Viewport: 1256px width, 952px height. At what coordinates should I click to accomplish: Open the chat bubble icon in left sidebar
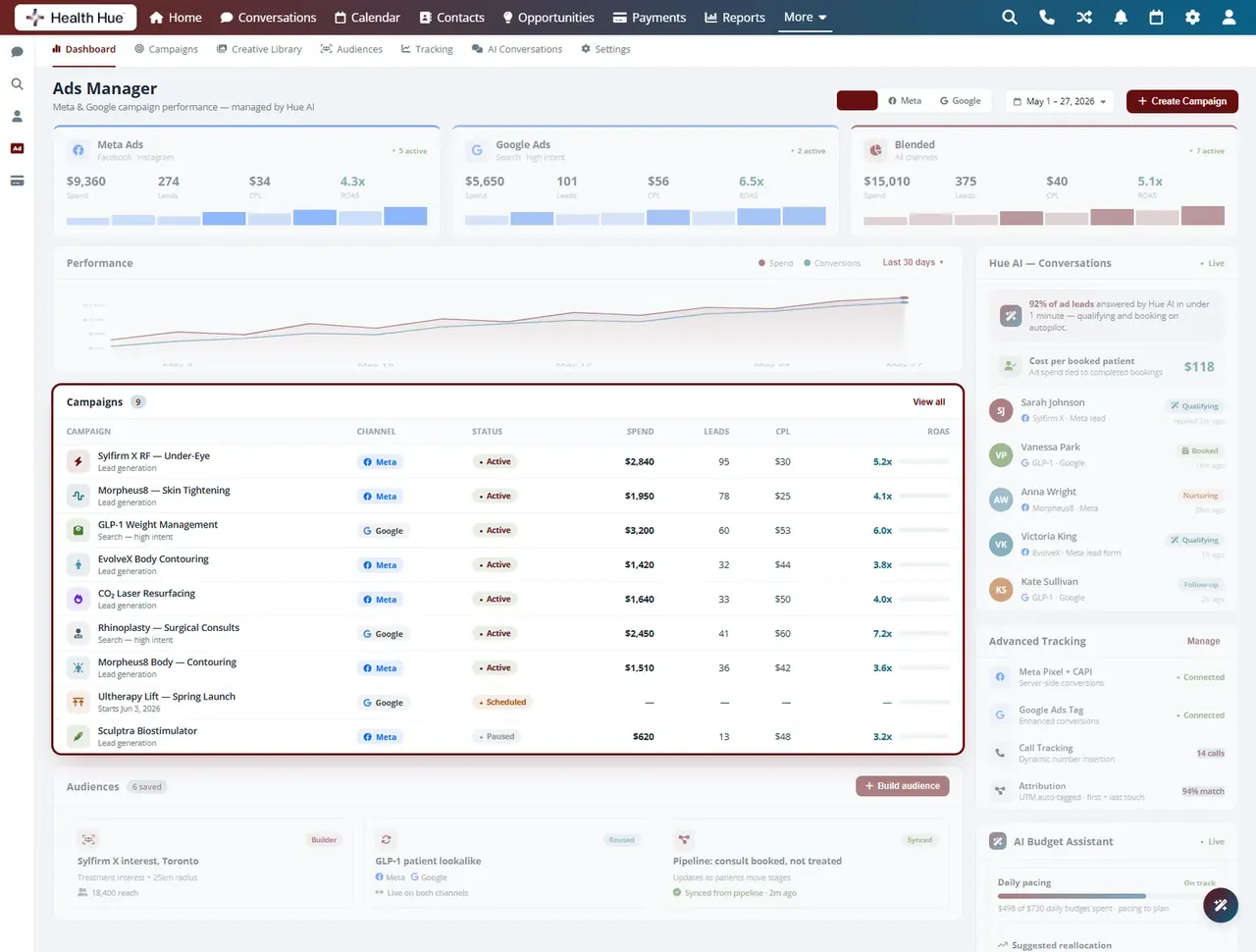pos(17,51)
